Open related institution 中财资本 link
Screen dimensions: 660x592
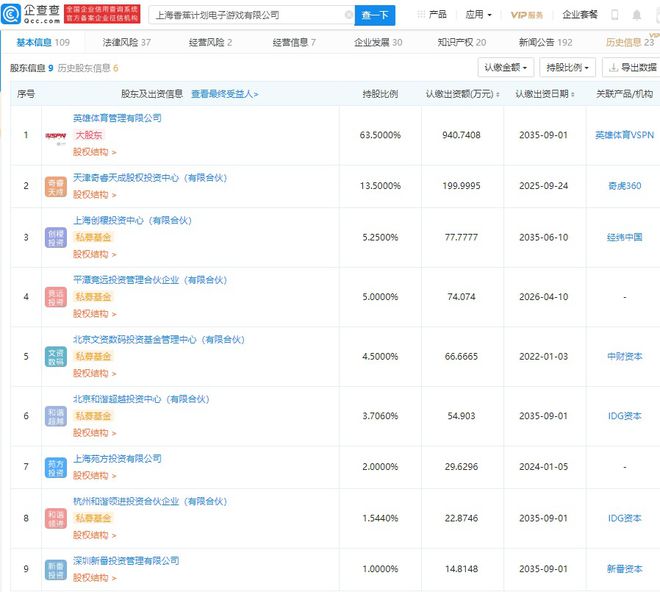624,357
